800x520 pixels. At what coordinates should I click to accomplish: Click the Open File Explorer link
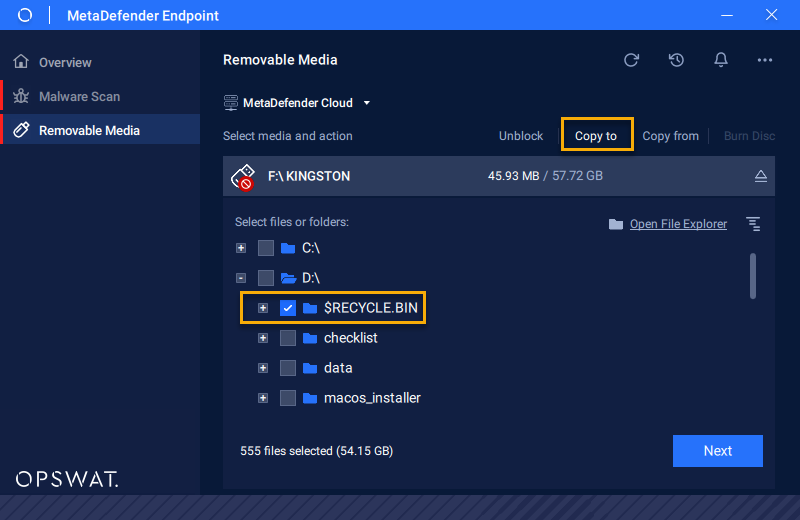[678, 224]
